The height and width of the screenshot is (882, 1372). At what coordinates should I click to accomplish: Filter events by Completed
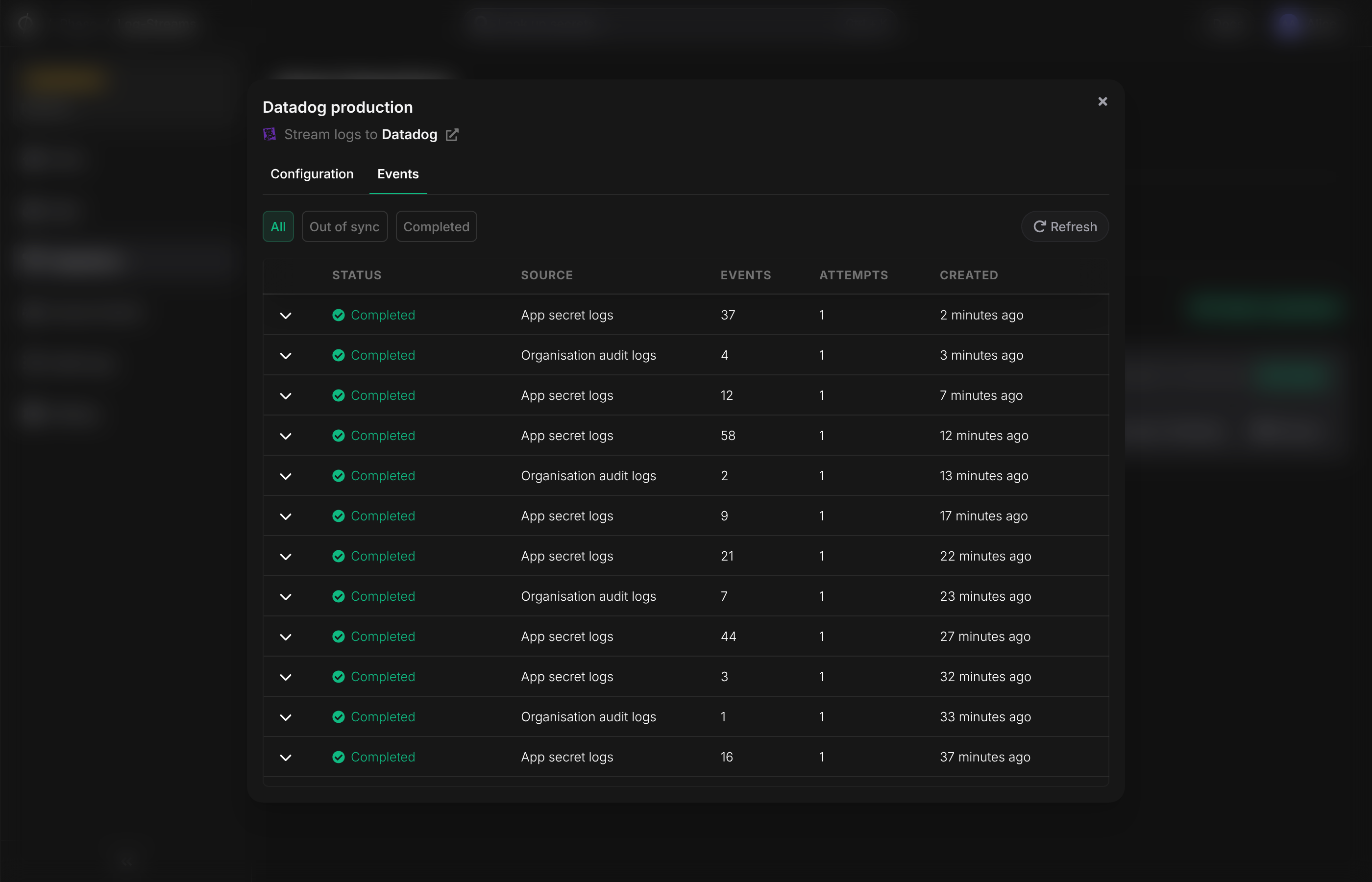tap(436, 227)
